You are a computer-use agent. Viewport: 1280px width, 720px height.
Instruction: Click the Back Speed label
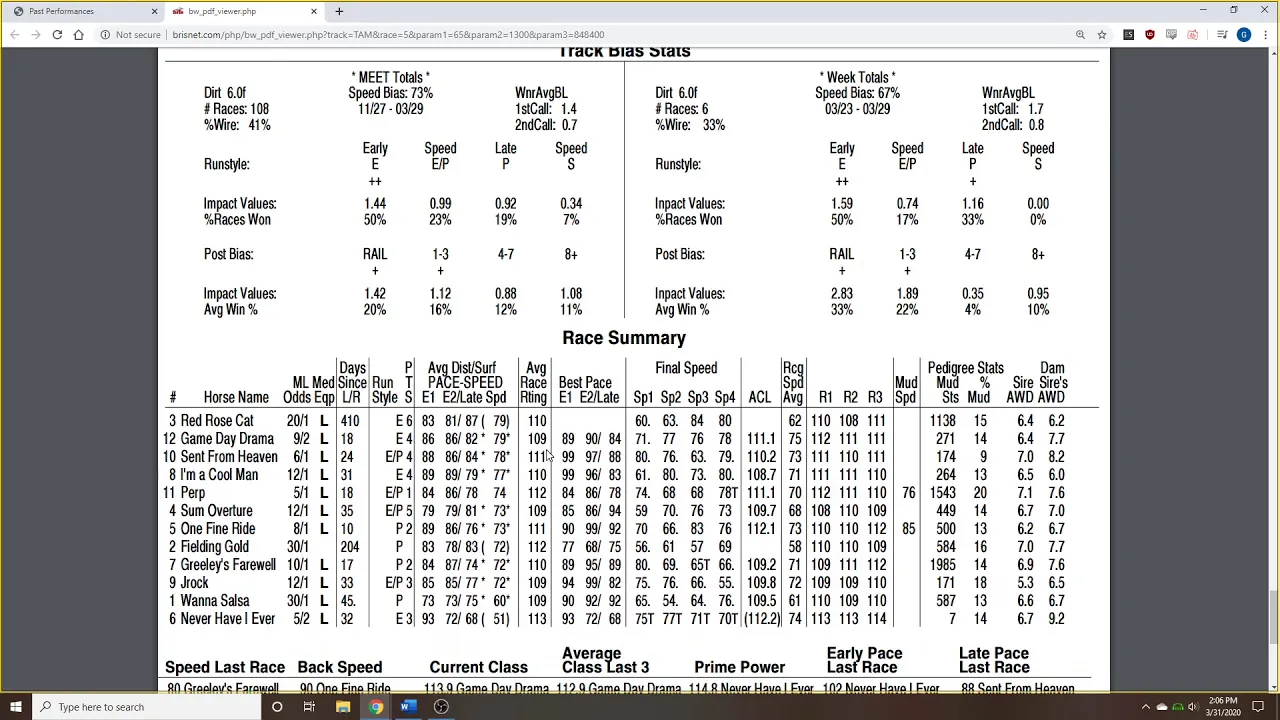click(340, 667)
